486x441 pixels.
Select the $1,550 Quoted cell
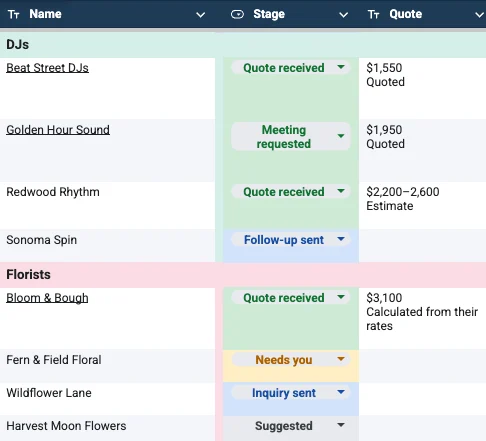pyautogui.click(x=422, y=88)
